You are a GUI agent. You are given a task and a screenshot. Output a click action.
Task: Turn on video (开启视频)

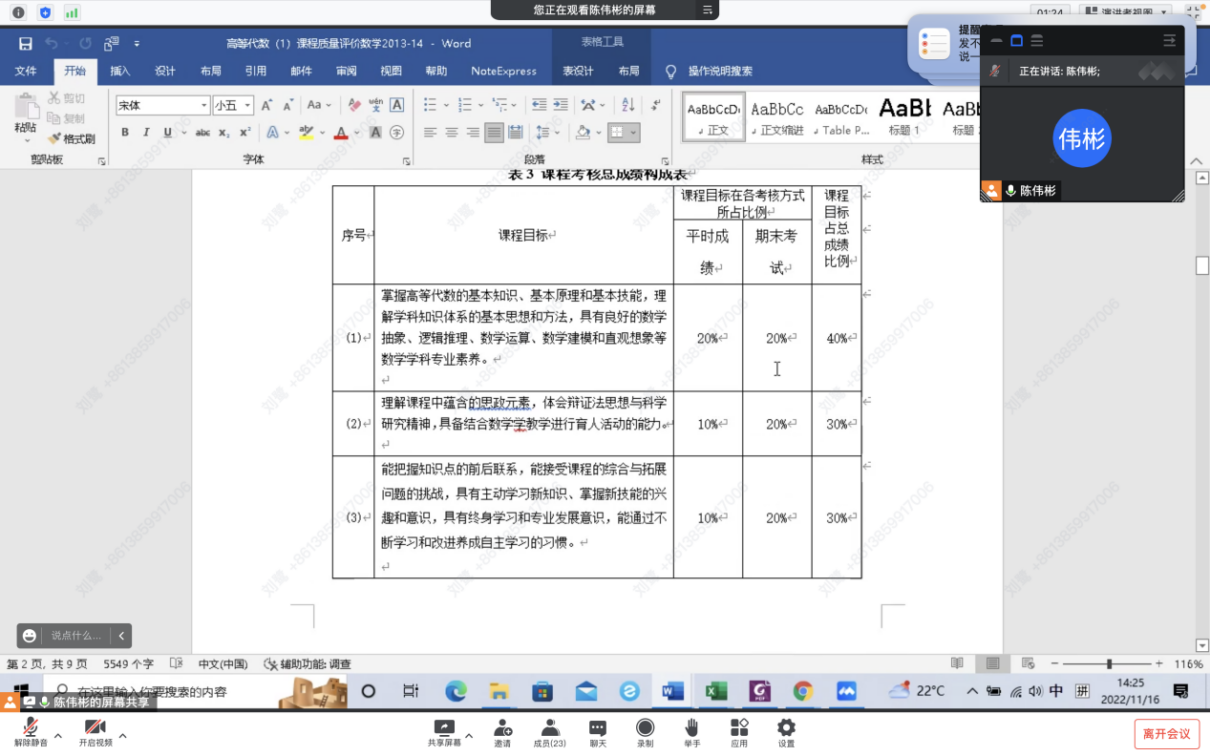pyautogui.click(x=95, y=732)
